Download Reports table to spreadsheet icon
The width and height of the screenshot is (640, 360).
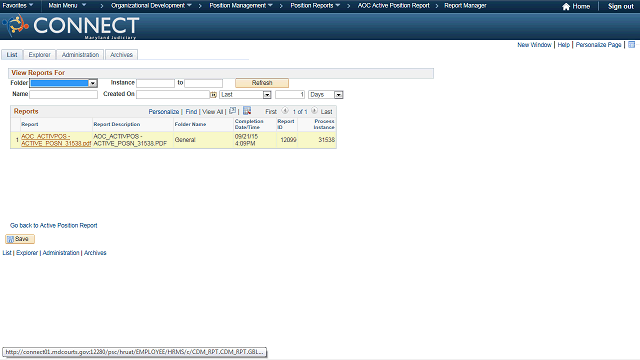tap(247, 111)
